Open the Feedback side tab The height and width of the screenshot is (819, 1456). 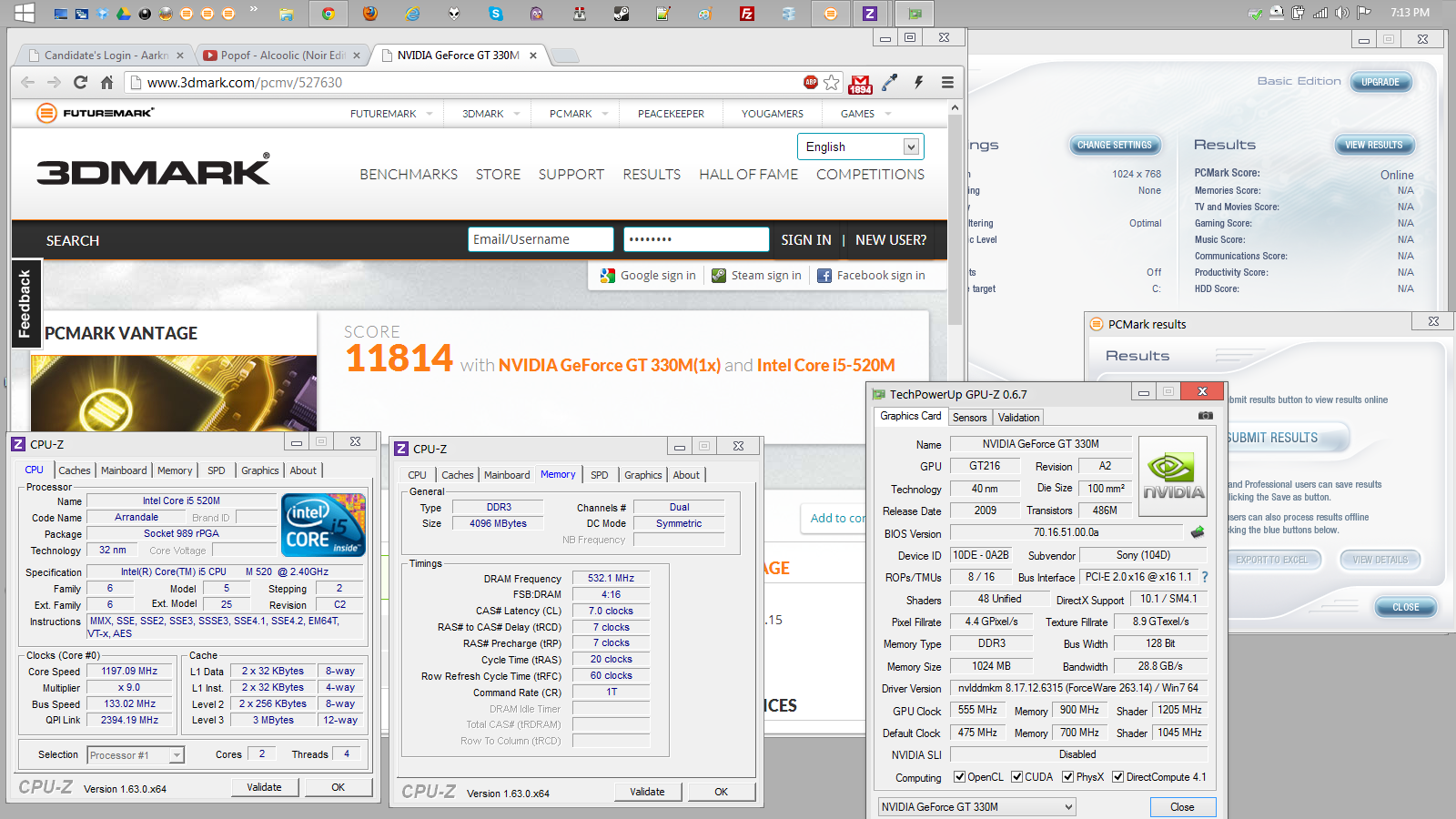[x=25, y=304]
